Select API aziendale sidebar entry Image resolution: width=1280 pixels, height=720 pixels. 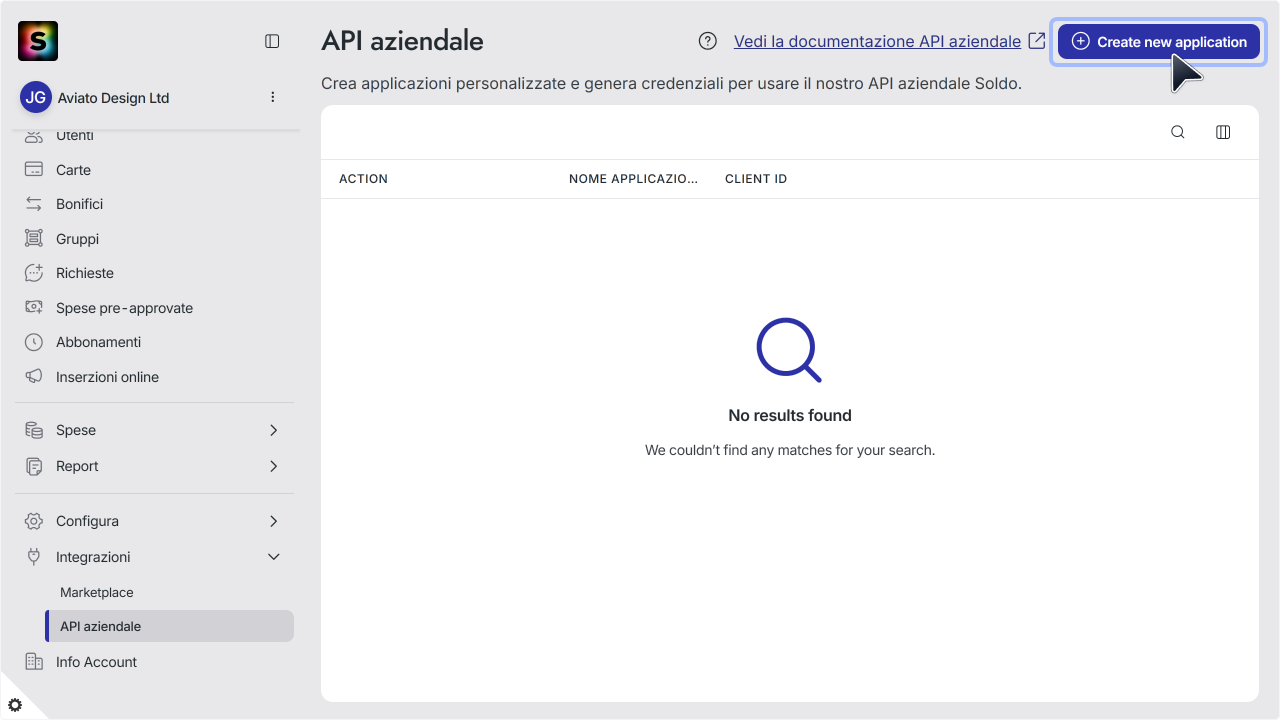(x=169, y=626)
